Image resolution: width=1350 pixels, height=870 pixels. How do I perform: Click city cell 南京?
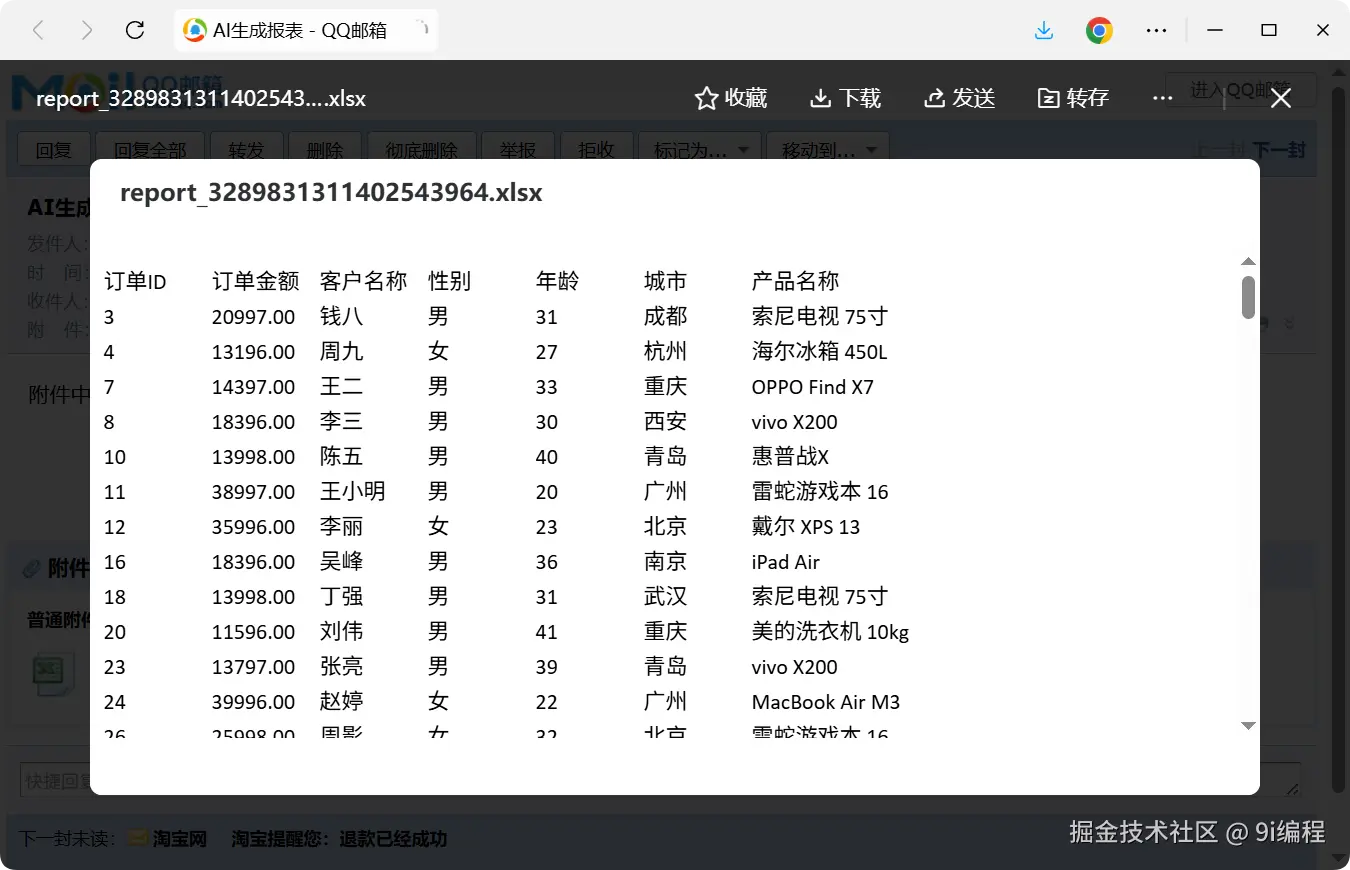pyautogui.click(x=665, y=562)
